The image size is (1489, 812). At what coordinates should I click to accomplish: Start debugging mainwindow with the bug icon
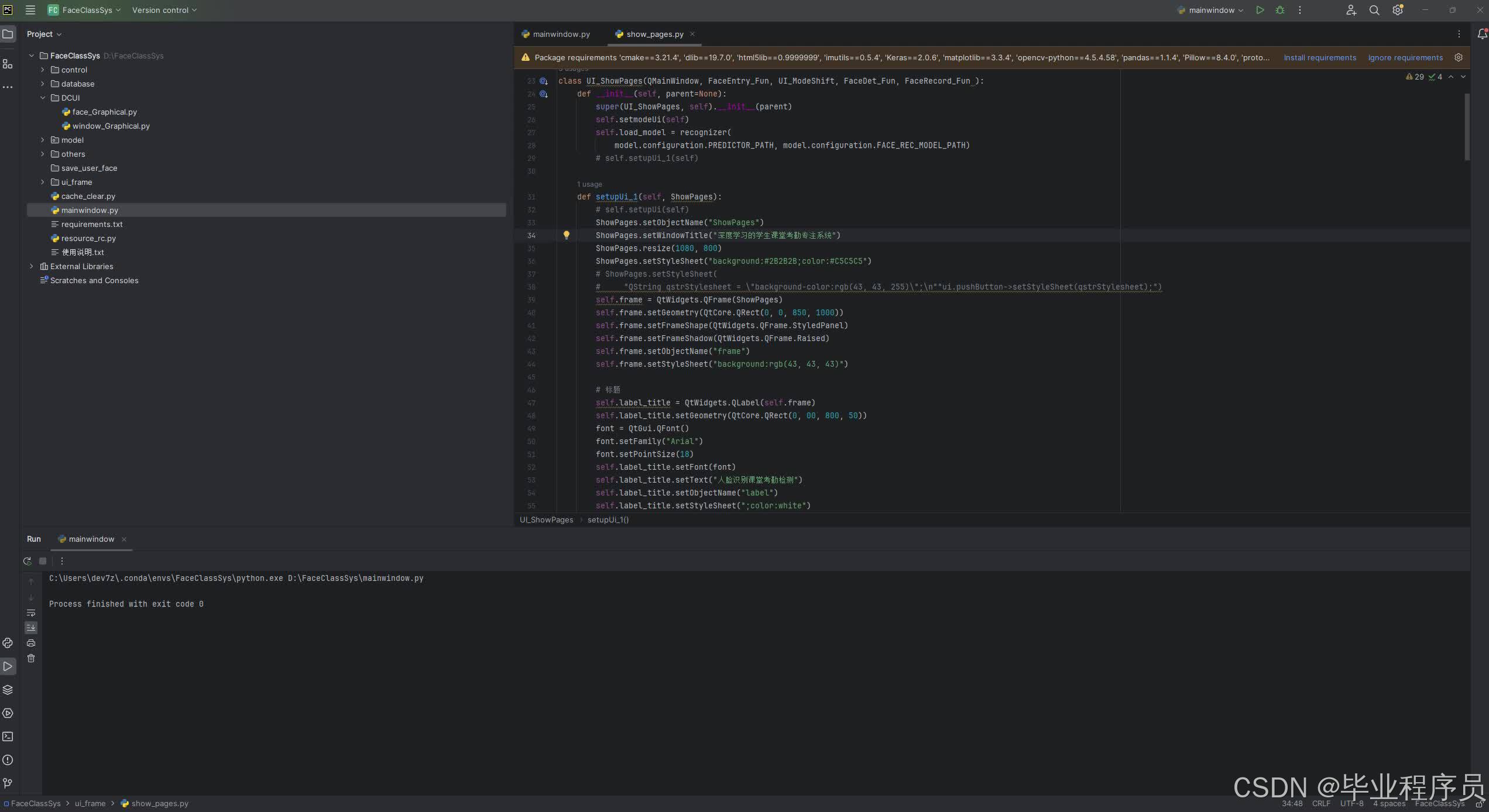1280,10
